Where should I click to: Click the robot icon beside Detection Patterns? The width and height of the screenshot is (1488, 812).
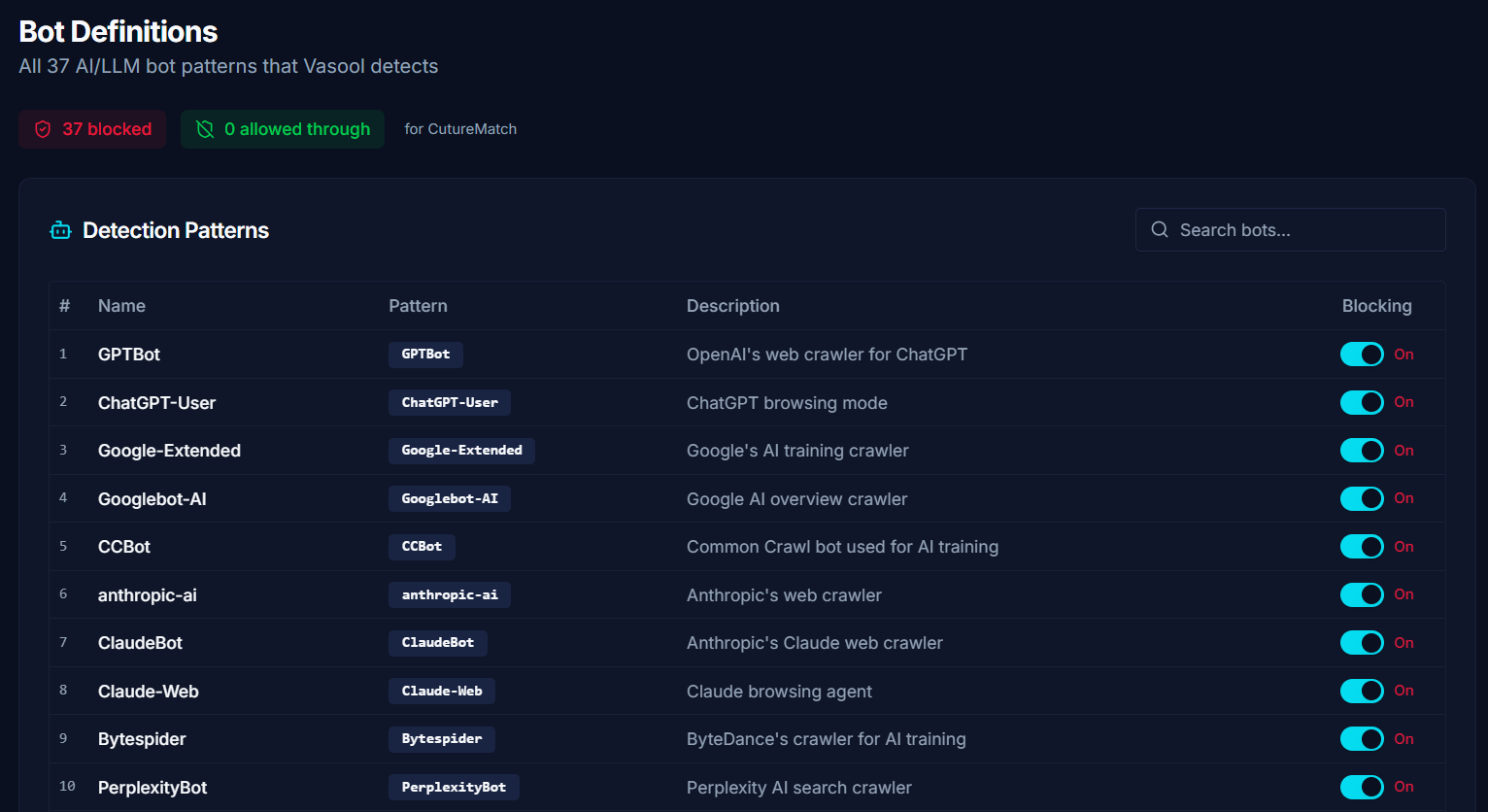[x=61, y=230]
